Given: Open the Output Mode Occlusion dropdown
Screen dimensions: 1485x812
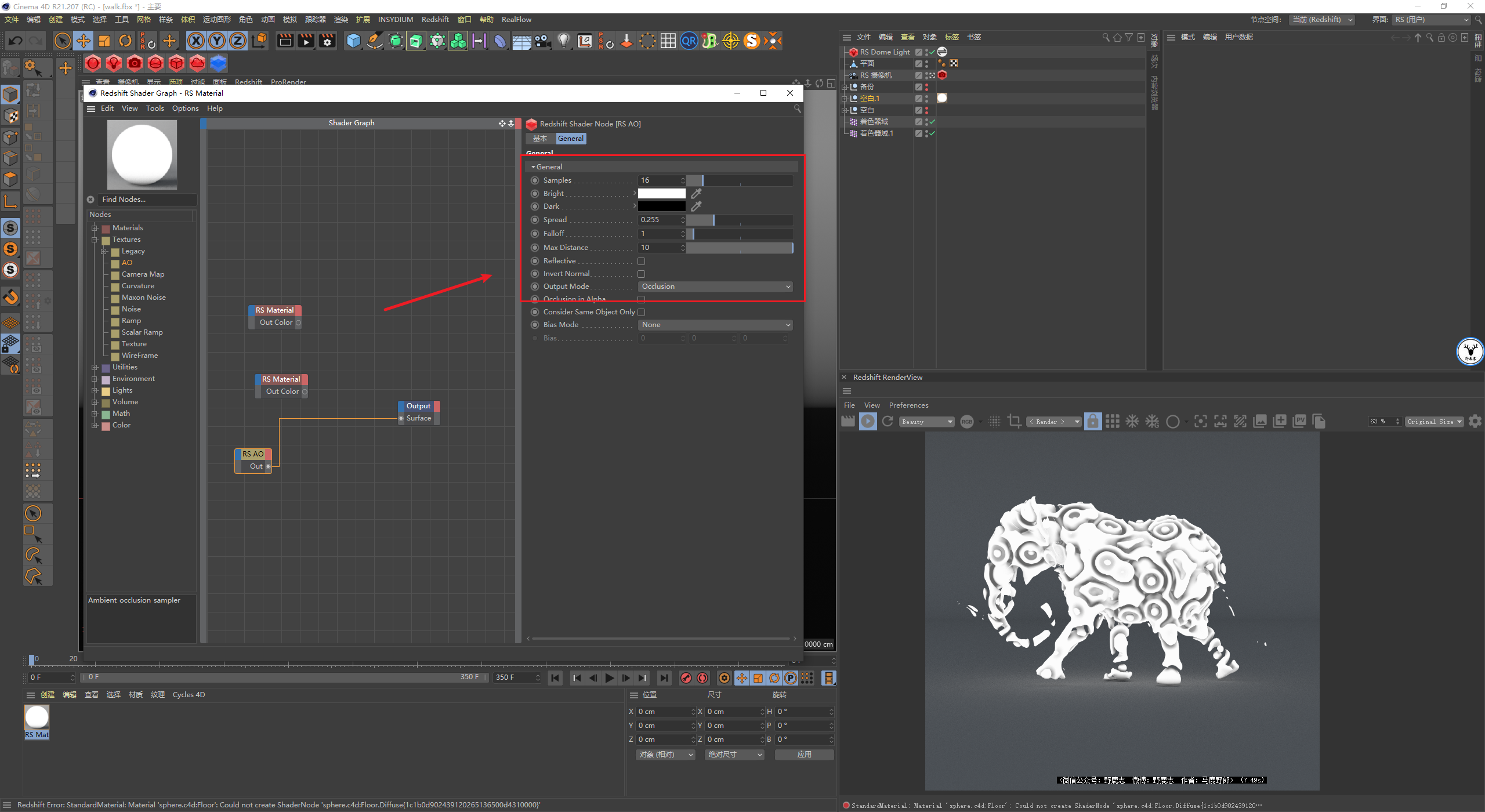Looking at the screenshot, I should tap(715, 287).
